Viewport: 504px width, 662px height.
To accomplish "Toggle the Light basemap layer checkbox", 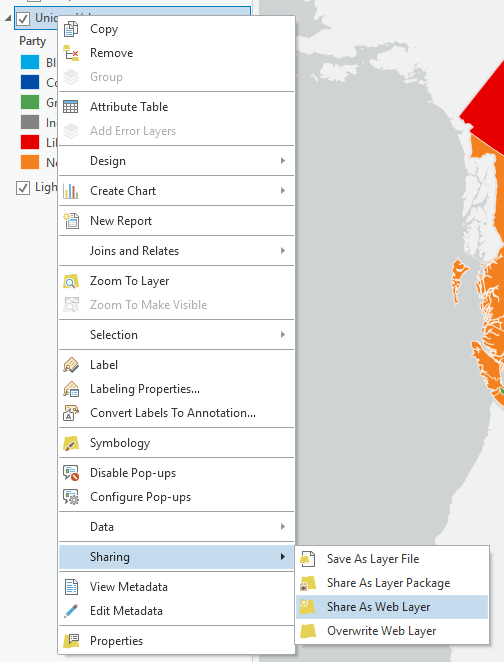I will 23,188.
